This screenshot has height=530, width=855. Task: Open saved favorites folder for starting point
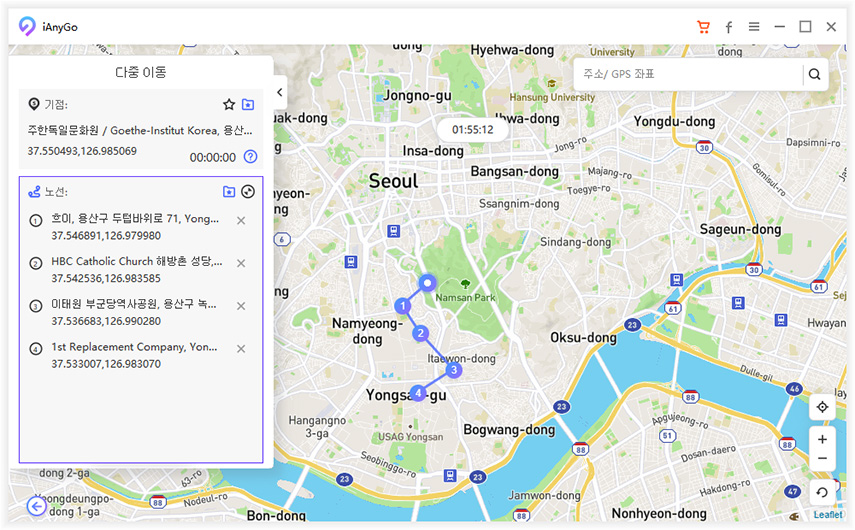coord(248,104)
